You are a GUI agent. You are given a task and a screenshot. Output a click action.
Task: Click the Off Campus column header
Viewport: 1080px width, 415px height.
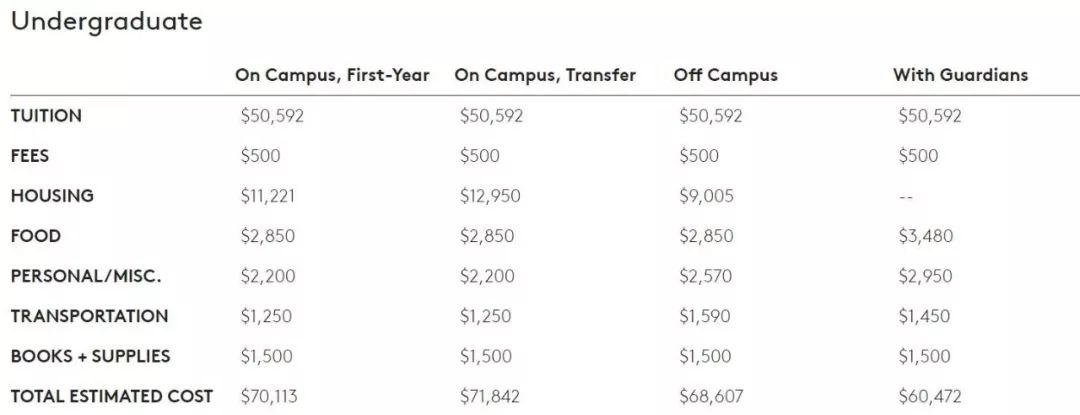click(x=725, y=75)
